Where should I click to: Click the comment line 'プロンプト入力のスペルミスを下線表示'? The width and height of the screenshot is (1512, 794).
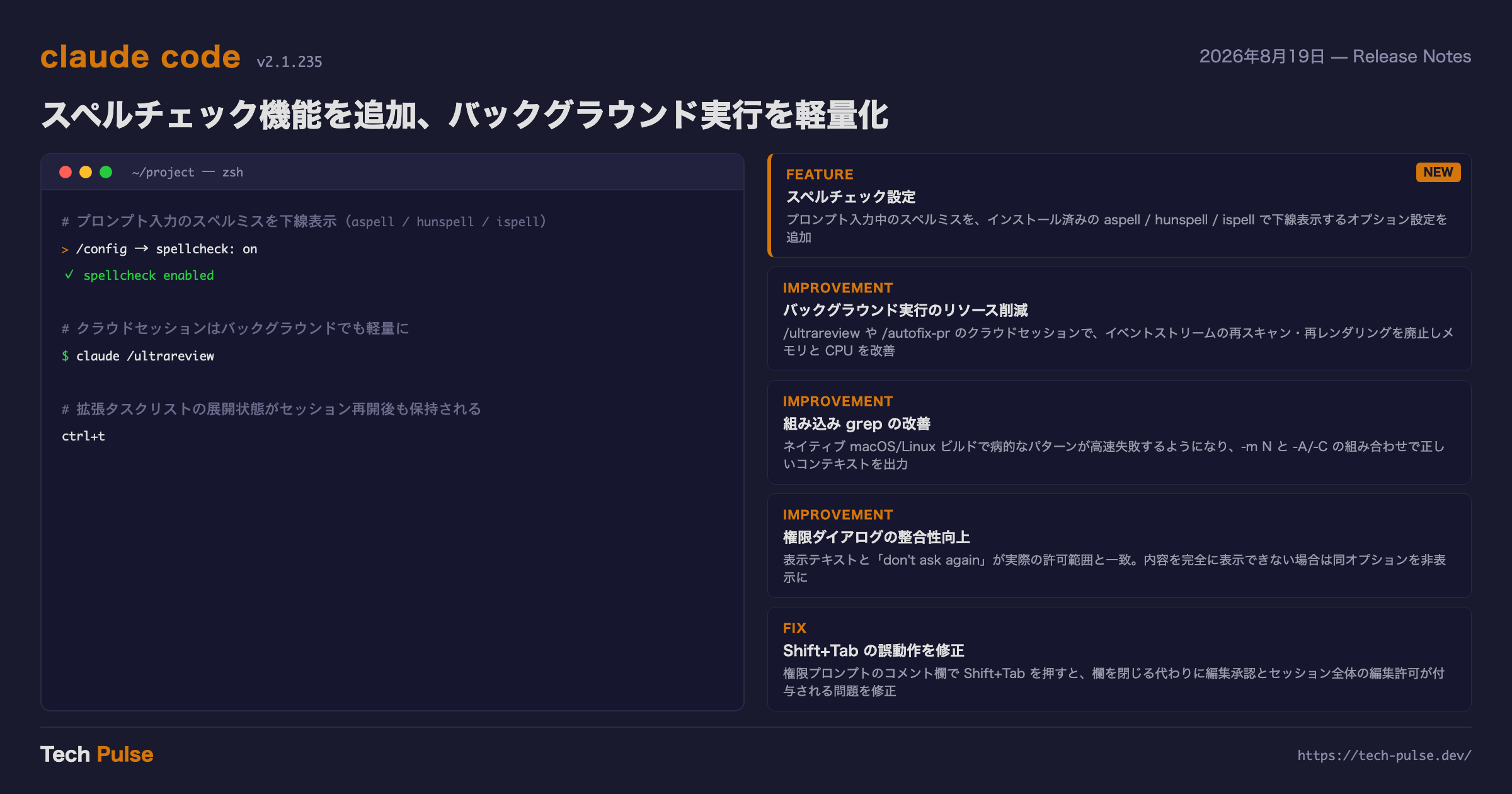click(x=304, y=221)
